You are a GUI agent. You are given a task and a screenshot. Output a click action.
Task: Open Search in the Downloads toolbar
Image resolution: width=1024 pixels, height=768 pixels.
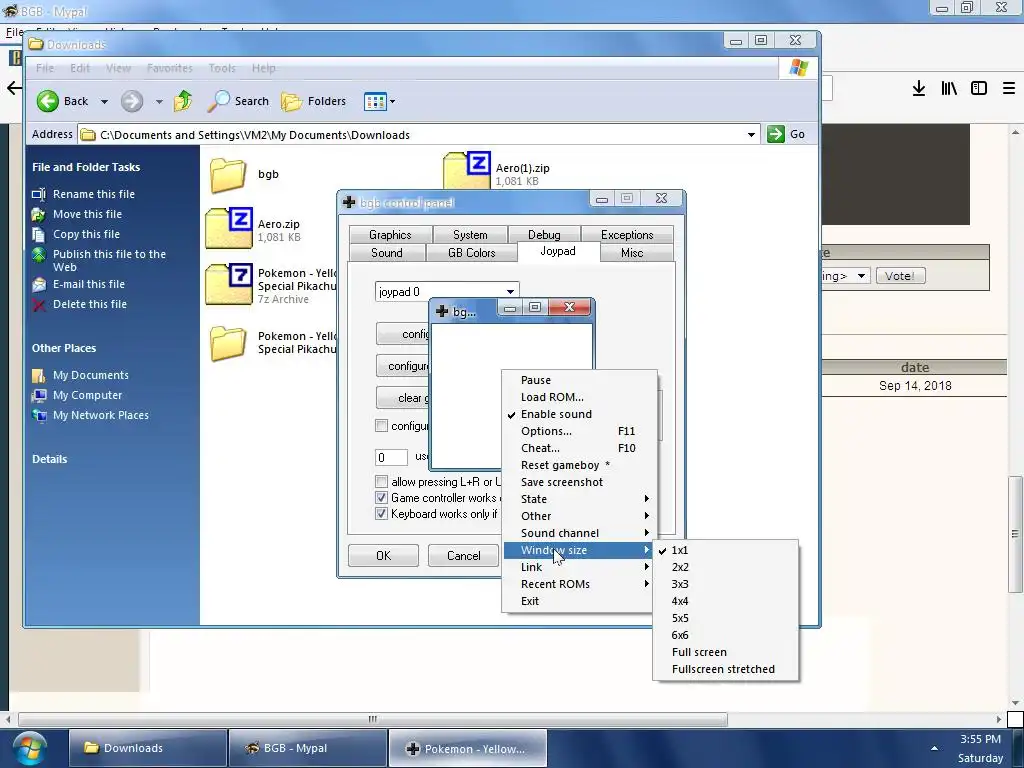click(x=238, y=101)
